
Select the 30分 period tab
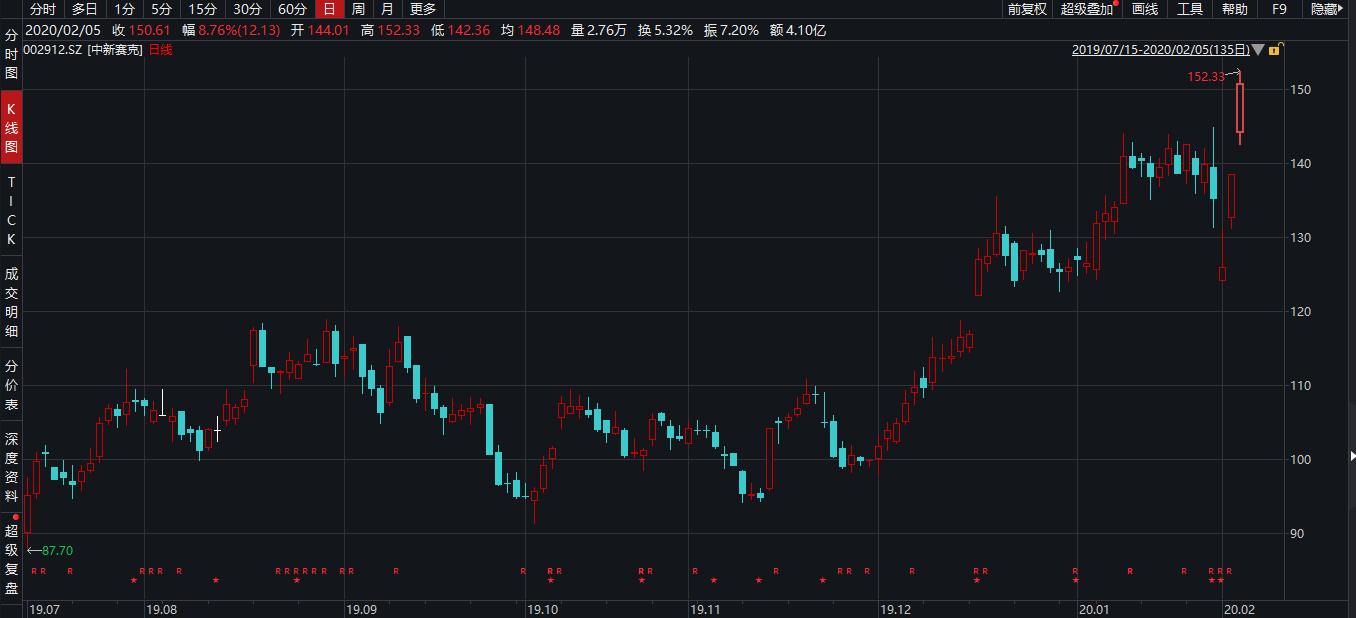tap(247, 9)
